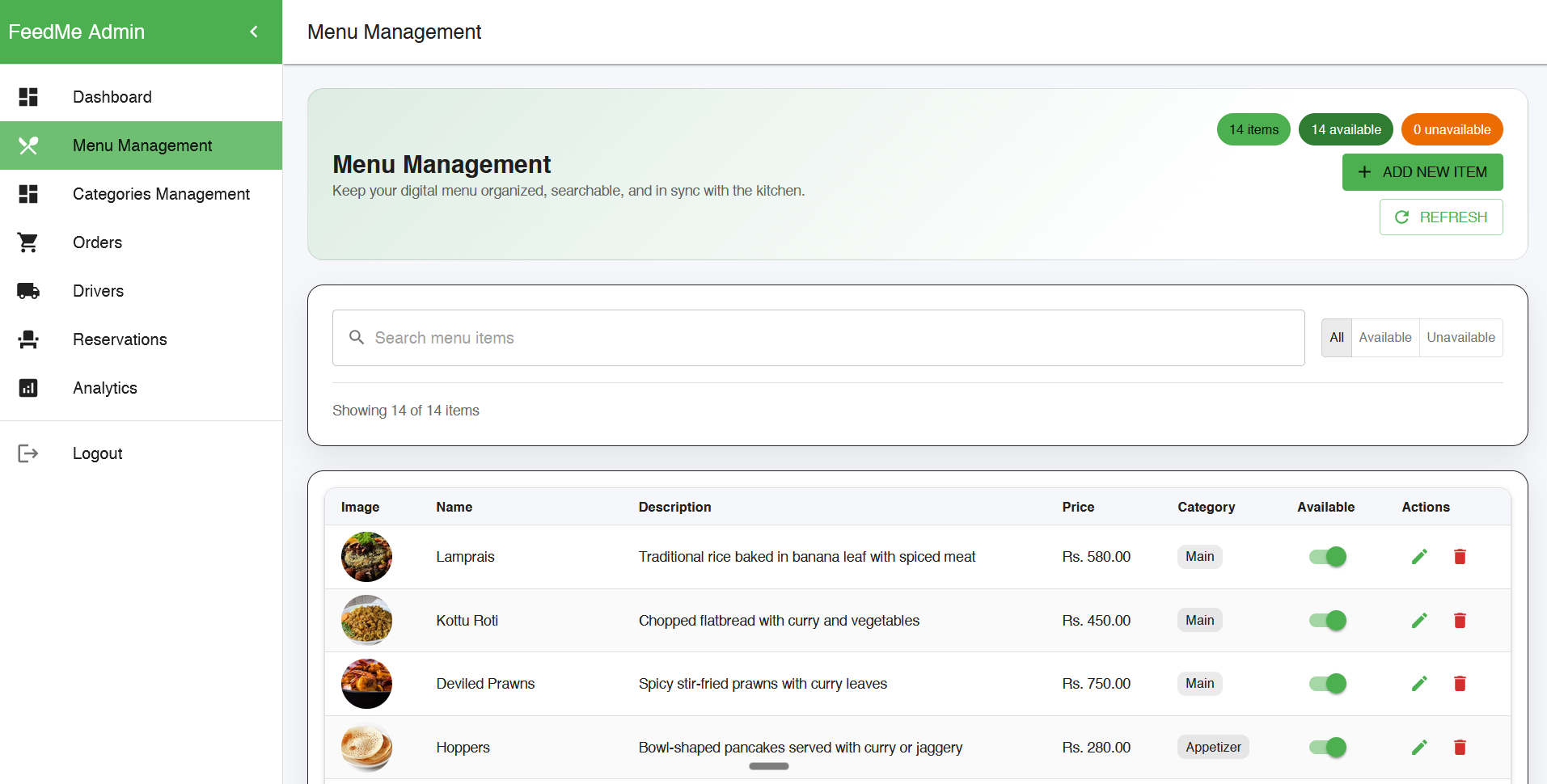Click the Deviled Prawns thumbnail image

click(x=366, y=684)
